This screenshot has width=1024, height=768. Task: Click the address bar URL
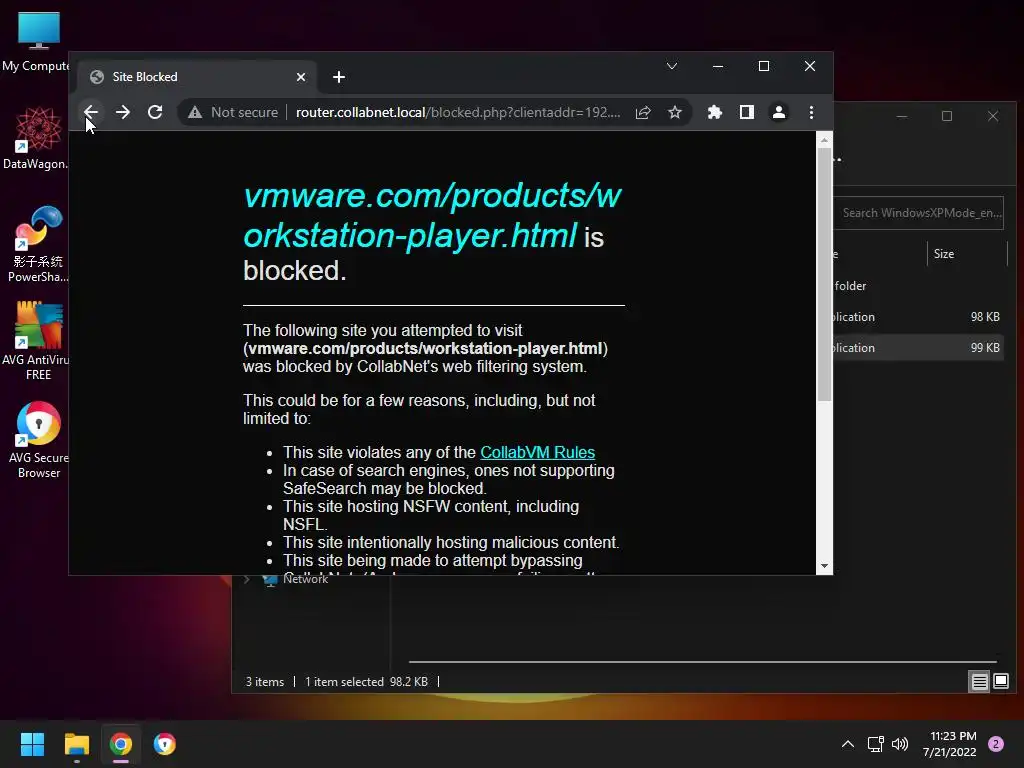[x=458, y=112]
